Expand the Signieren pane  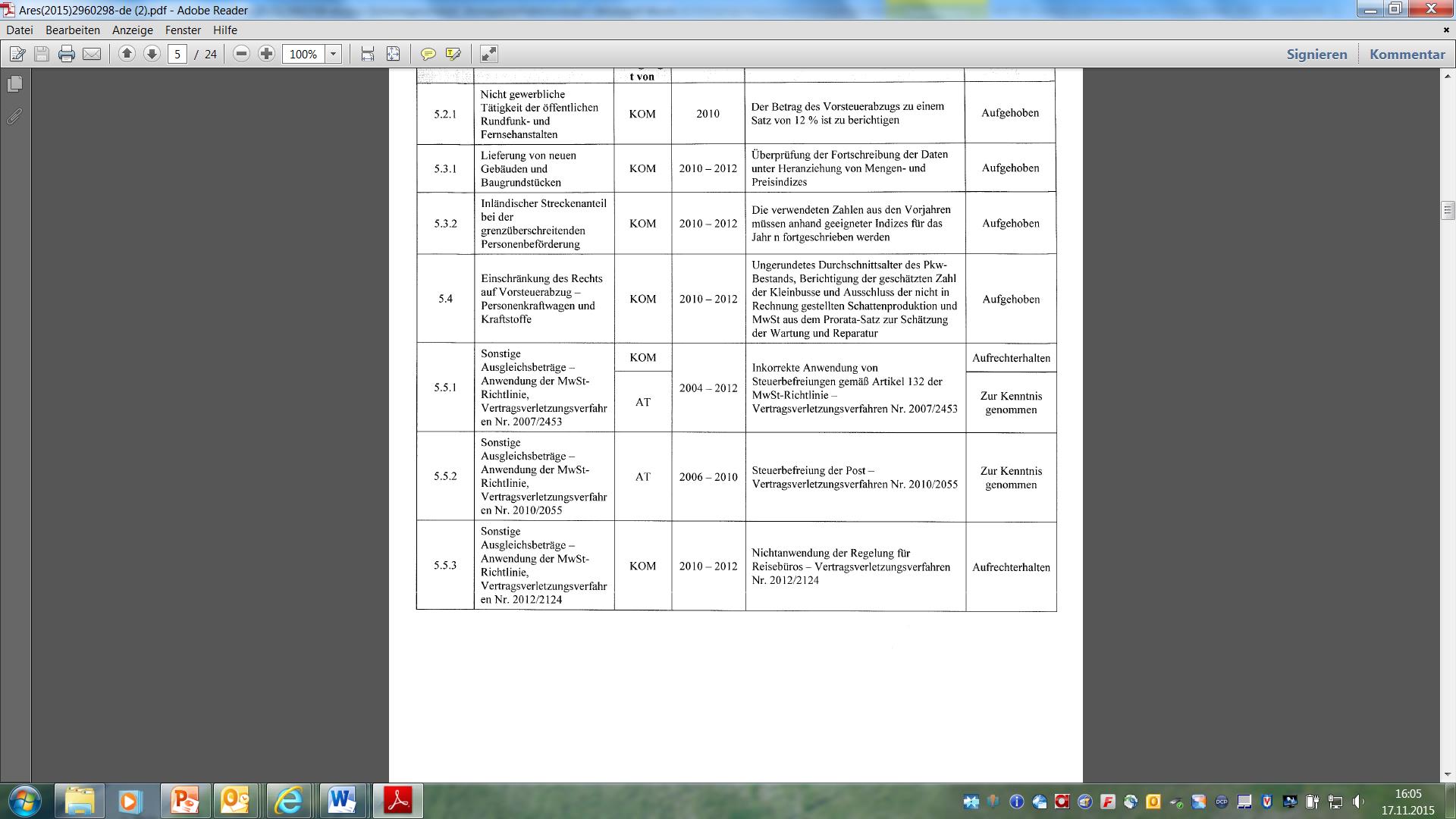coord(1316,54)
